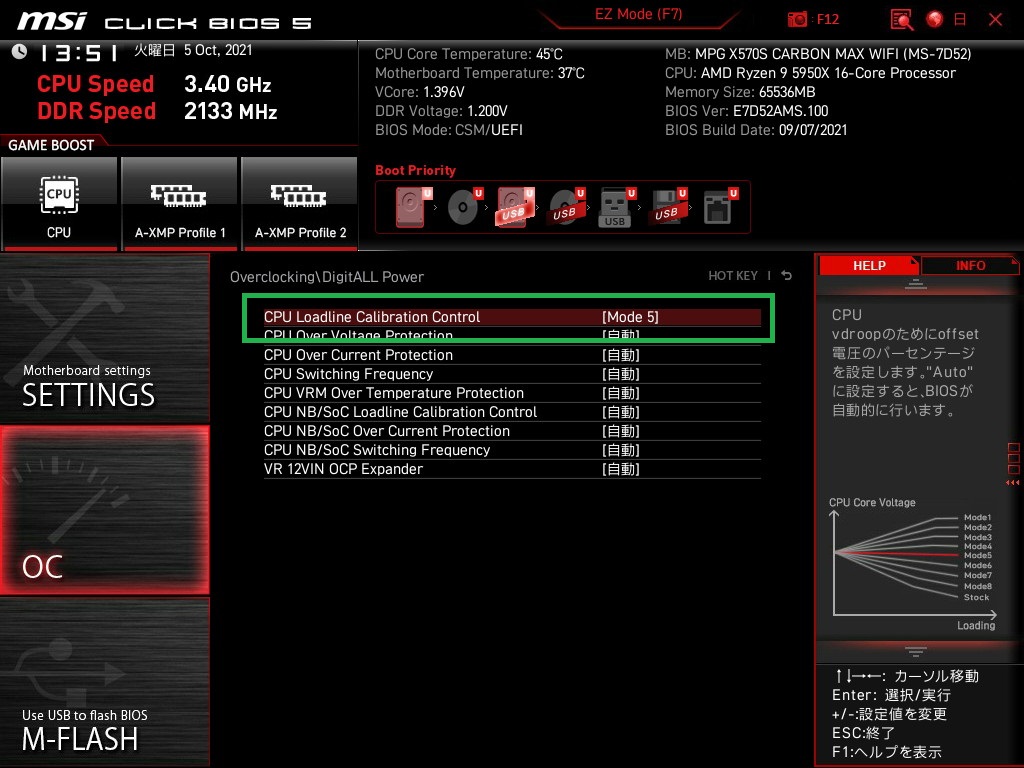Viewport: 1024px width, 768px height.
Task: Click the F12 screenshot camera icon
Action: coord(797,19)
